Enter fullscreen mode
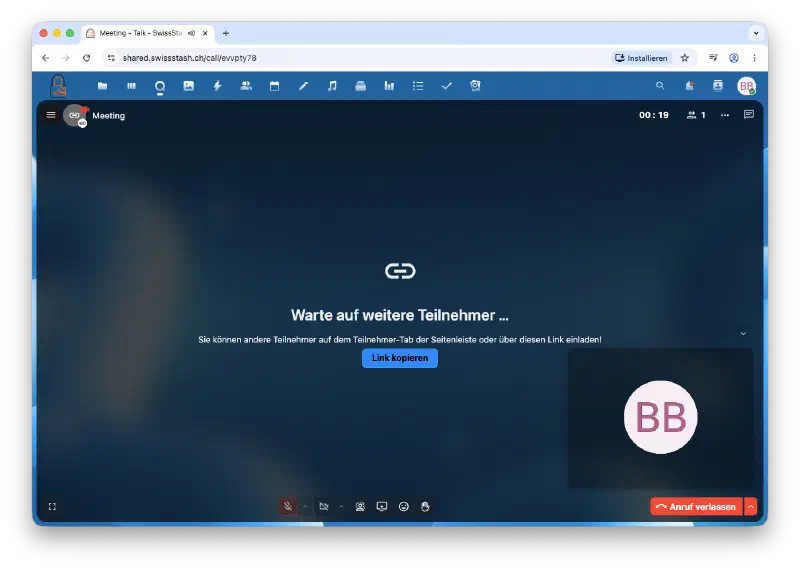Viewport: 800px width, 569px height. 52,506
